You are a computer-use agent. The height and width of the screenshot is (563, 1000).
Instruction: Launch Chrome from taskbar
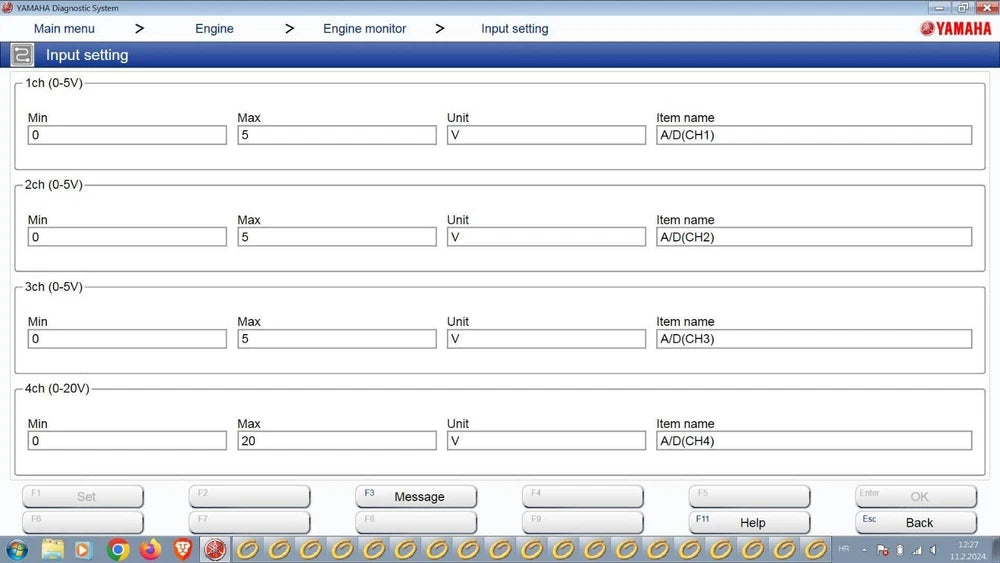pos(118,549)
